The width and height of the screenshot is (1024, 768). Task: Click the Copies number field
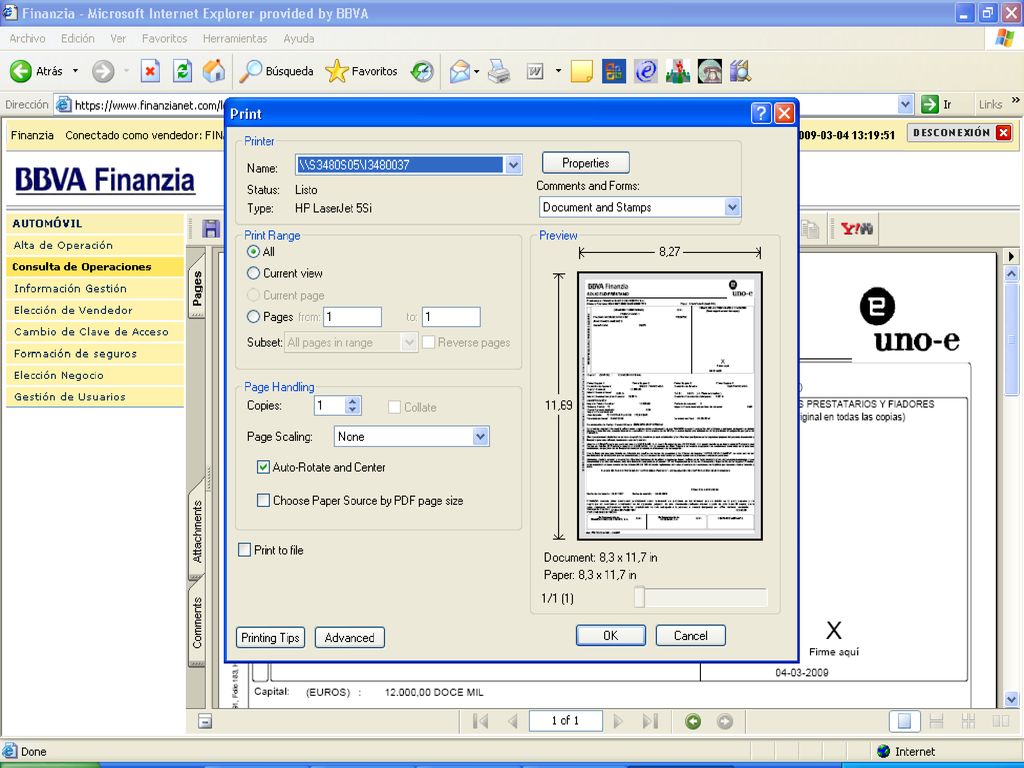330,406
